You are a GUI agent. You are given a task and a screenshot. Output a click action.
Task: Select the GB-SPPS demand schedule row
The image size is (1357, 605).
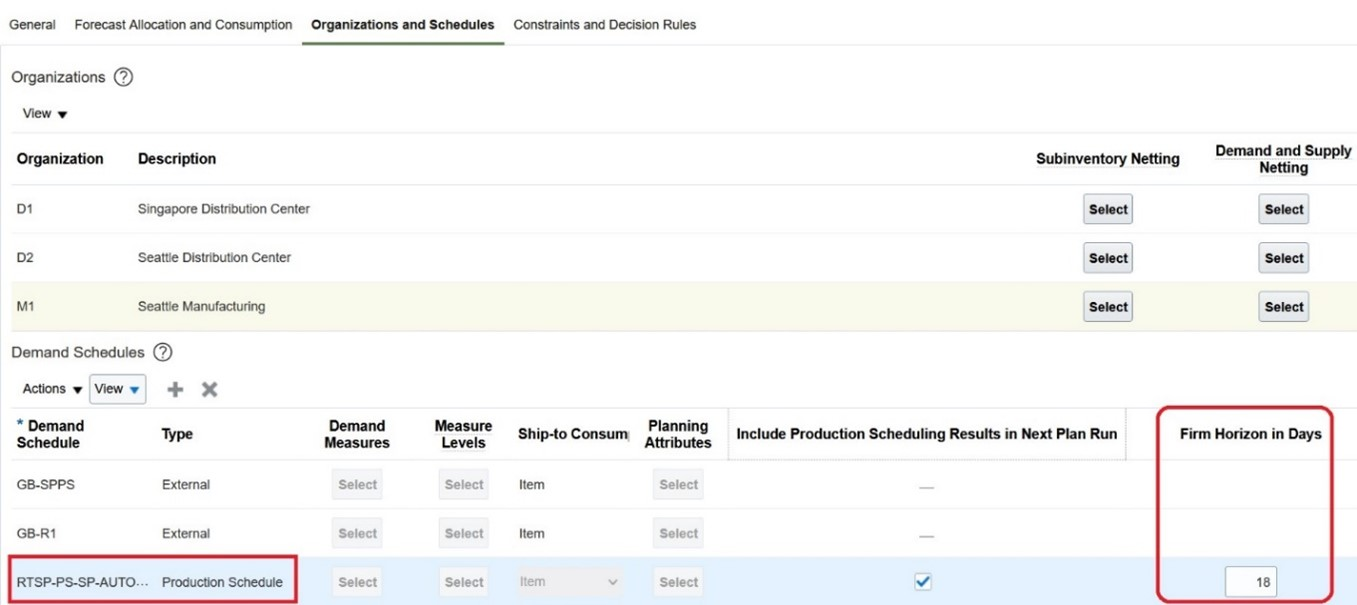(46, 485)
